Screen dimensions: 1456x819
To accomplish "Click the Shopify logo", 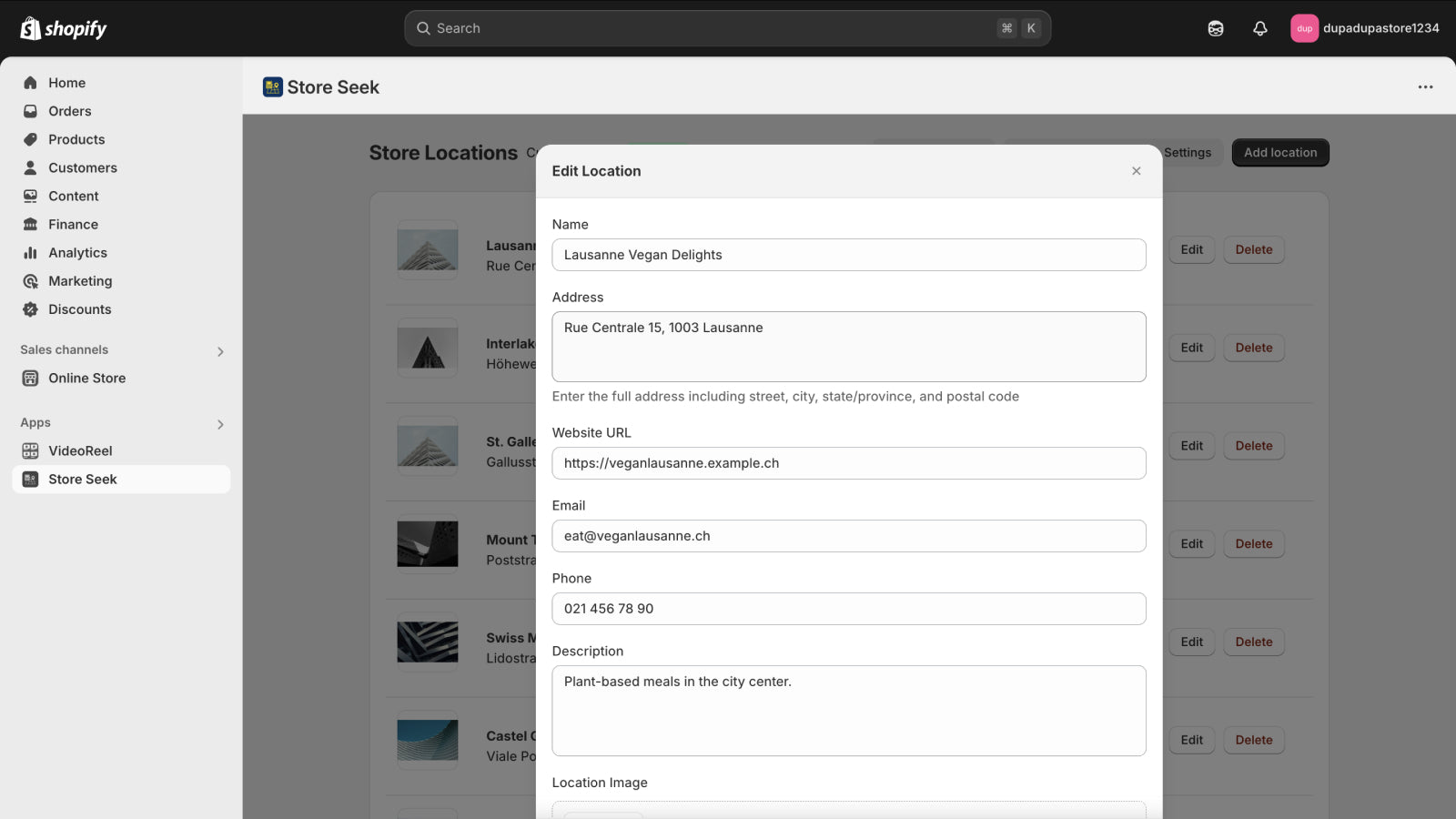I will click(x=61, y=28).
